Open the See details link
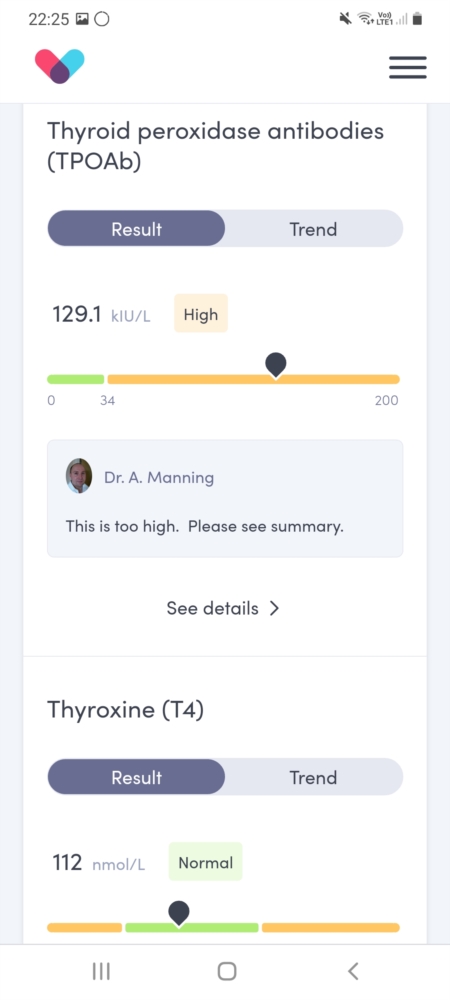The width and height of the screenshot is (450, 1000). (x=223, y=608)
